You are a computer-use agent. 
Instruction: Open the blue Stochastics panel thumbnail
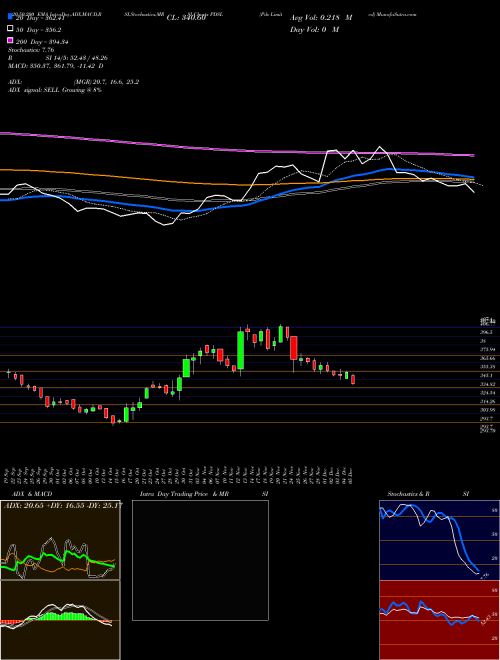coord(439,540)
